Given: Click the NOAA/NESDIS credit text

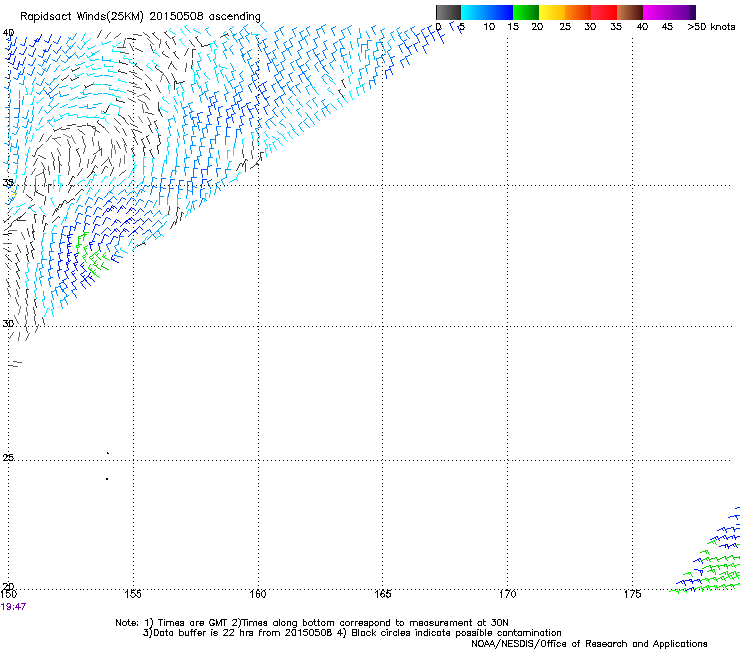Looking at the screenshot, I should pyautogui.click(x=589, y=644).
